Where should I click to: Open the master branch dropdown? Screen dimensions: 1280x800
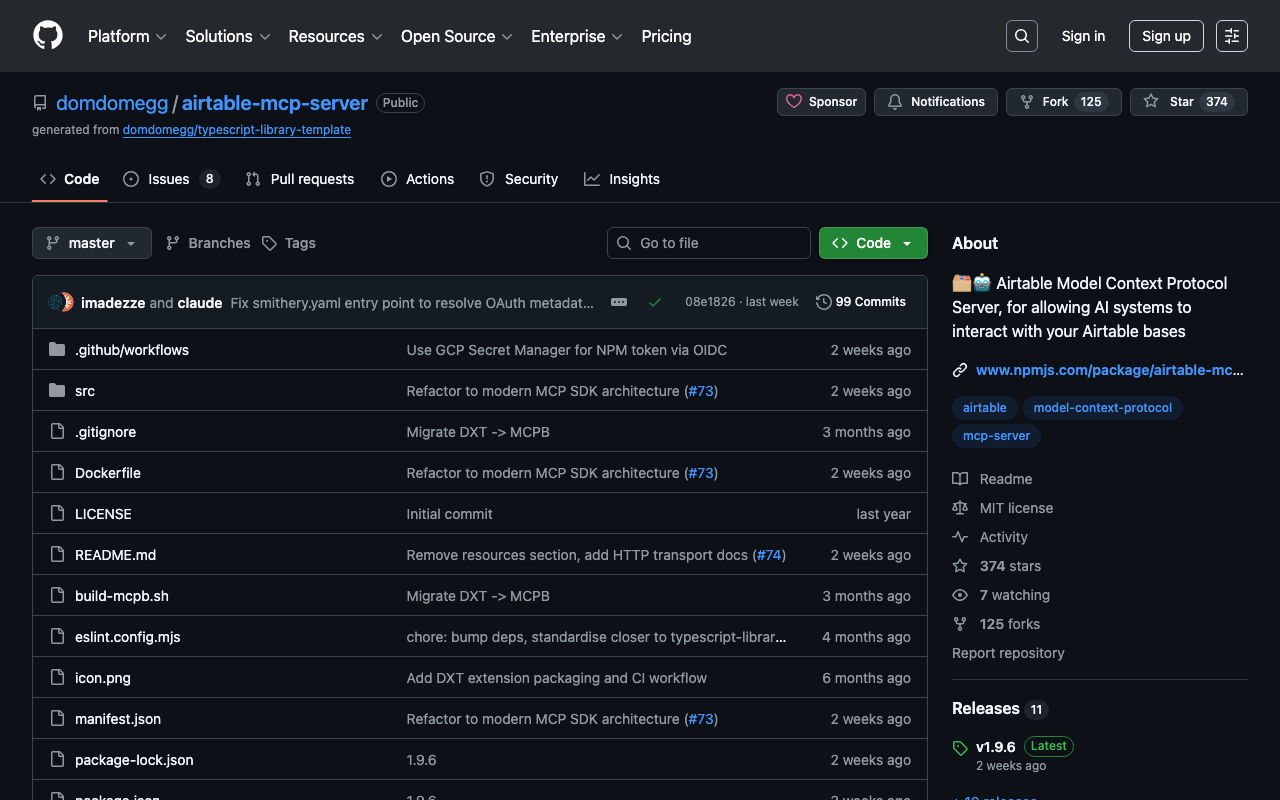coord(92,243)
